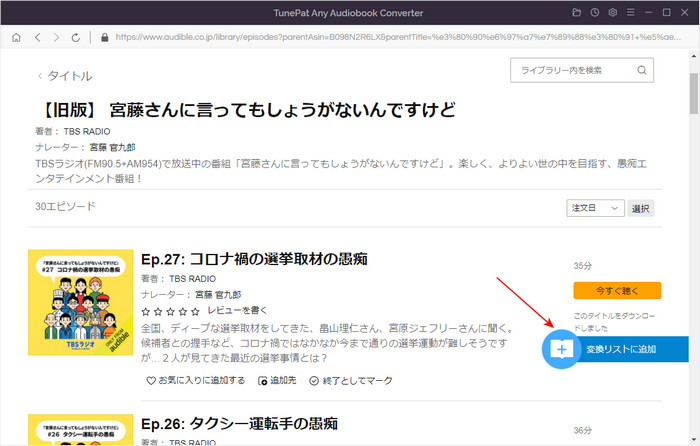This screenshot has height=446, width=700.
Task: Click このタイトルをダウンロードしました status text
Action: [x=614, y=322]
